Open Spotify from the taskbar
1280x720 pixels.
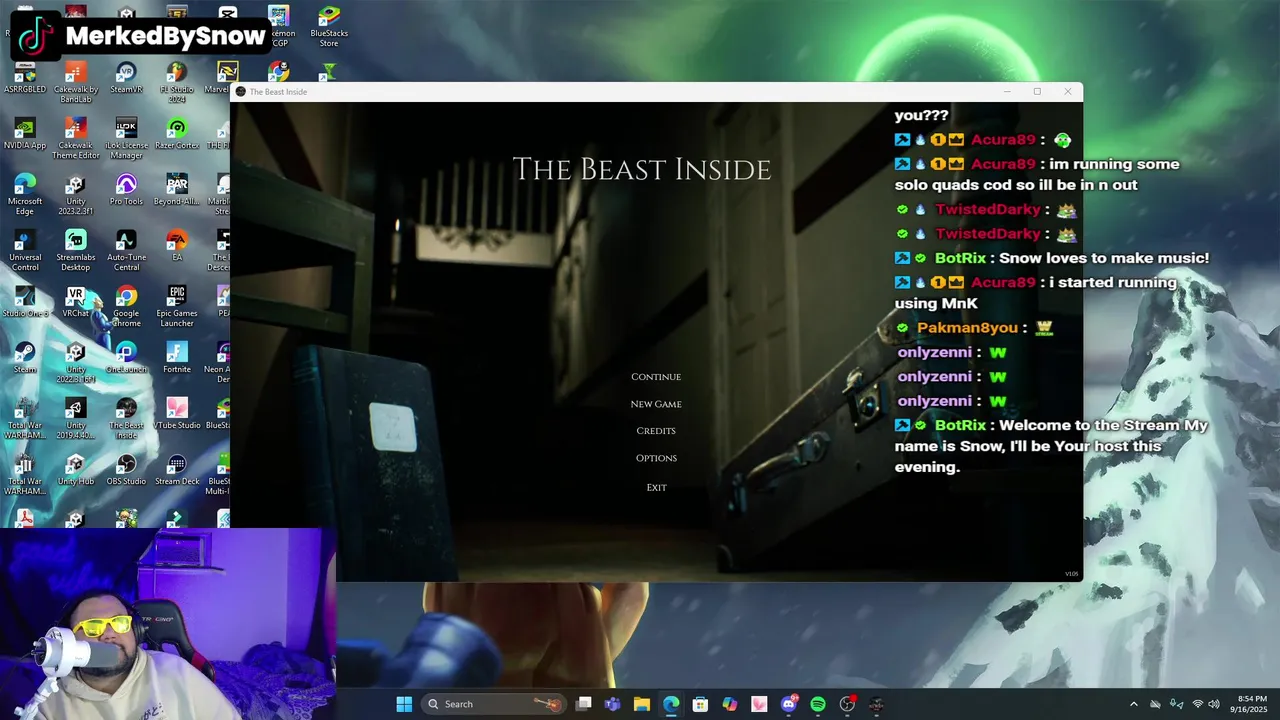[818, 704]
